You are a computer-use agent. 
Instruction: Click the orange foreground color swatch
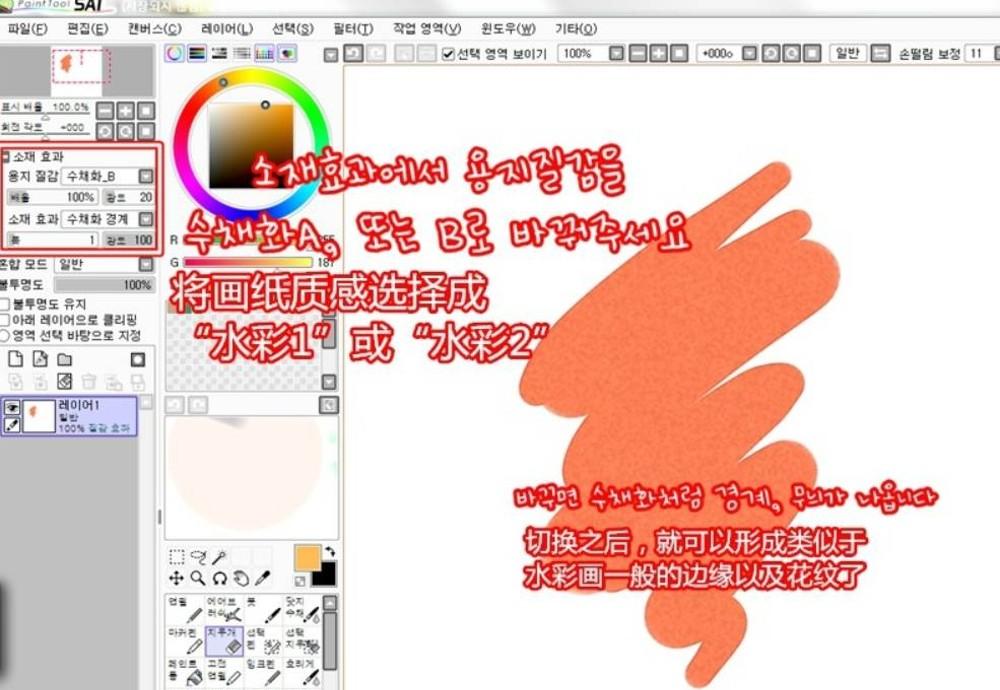click(308, 557)
